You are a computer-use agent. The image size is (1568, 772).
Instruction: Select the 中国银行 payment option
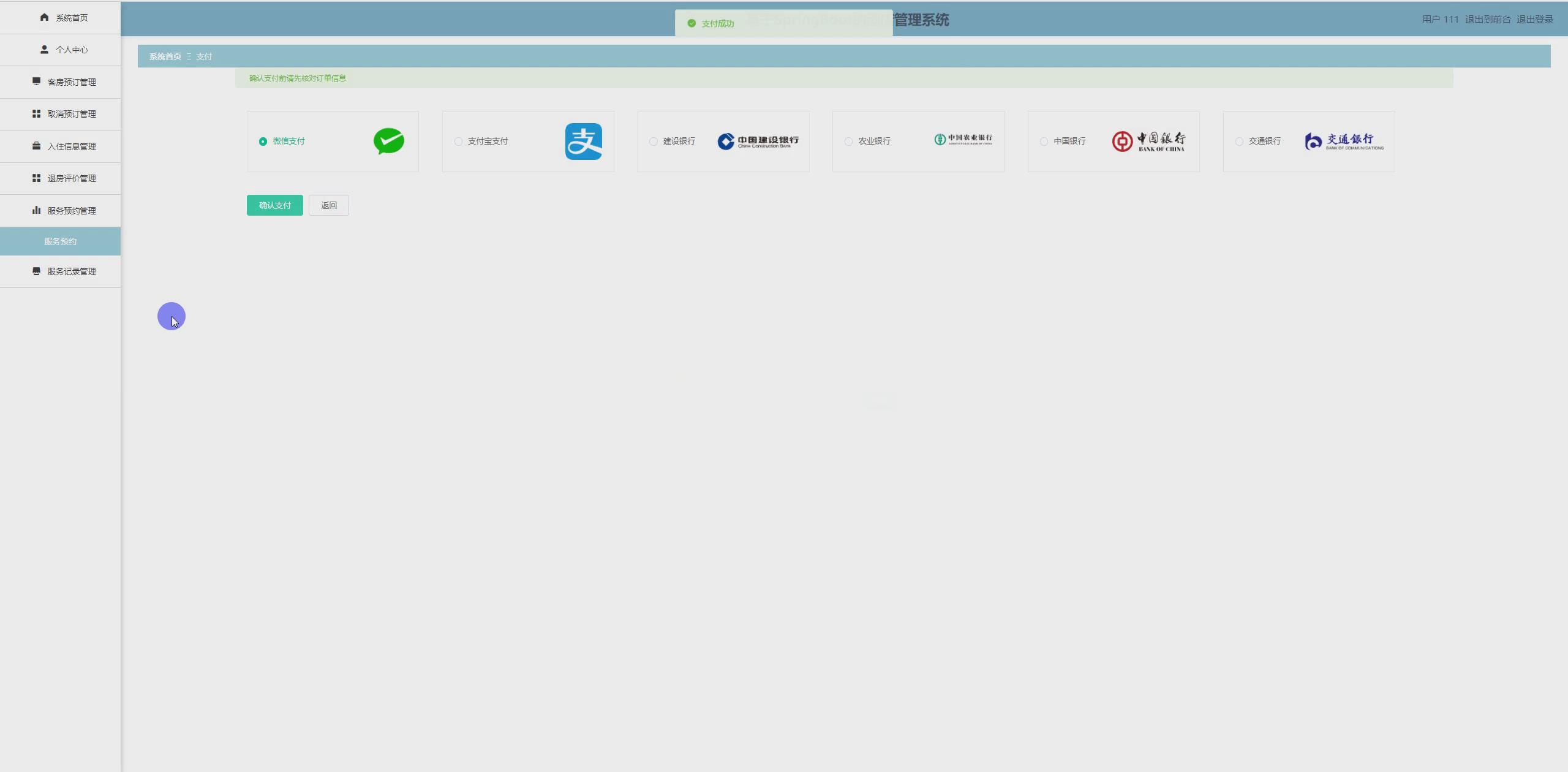[x=1044, y=141]
